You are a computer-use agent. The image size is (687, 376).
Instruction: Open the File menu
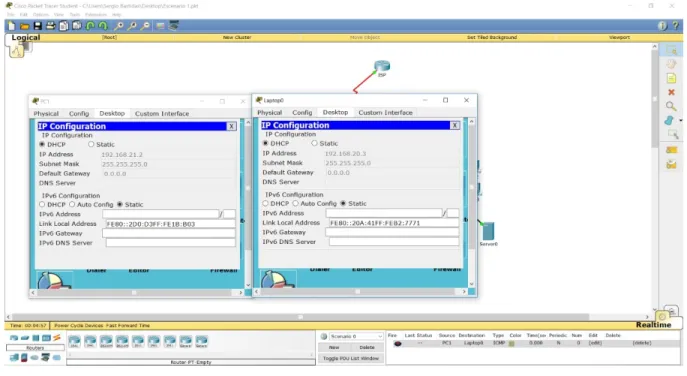click(11, 14)
